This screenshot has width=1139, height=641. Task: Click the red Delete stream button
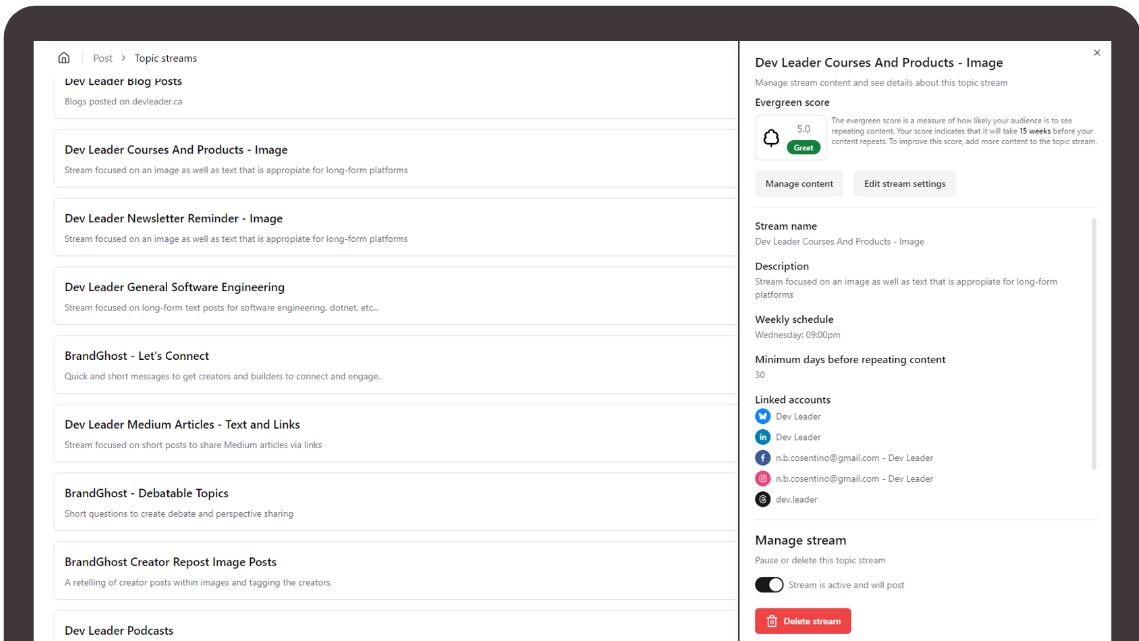803,621
